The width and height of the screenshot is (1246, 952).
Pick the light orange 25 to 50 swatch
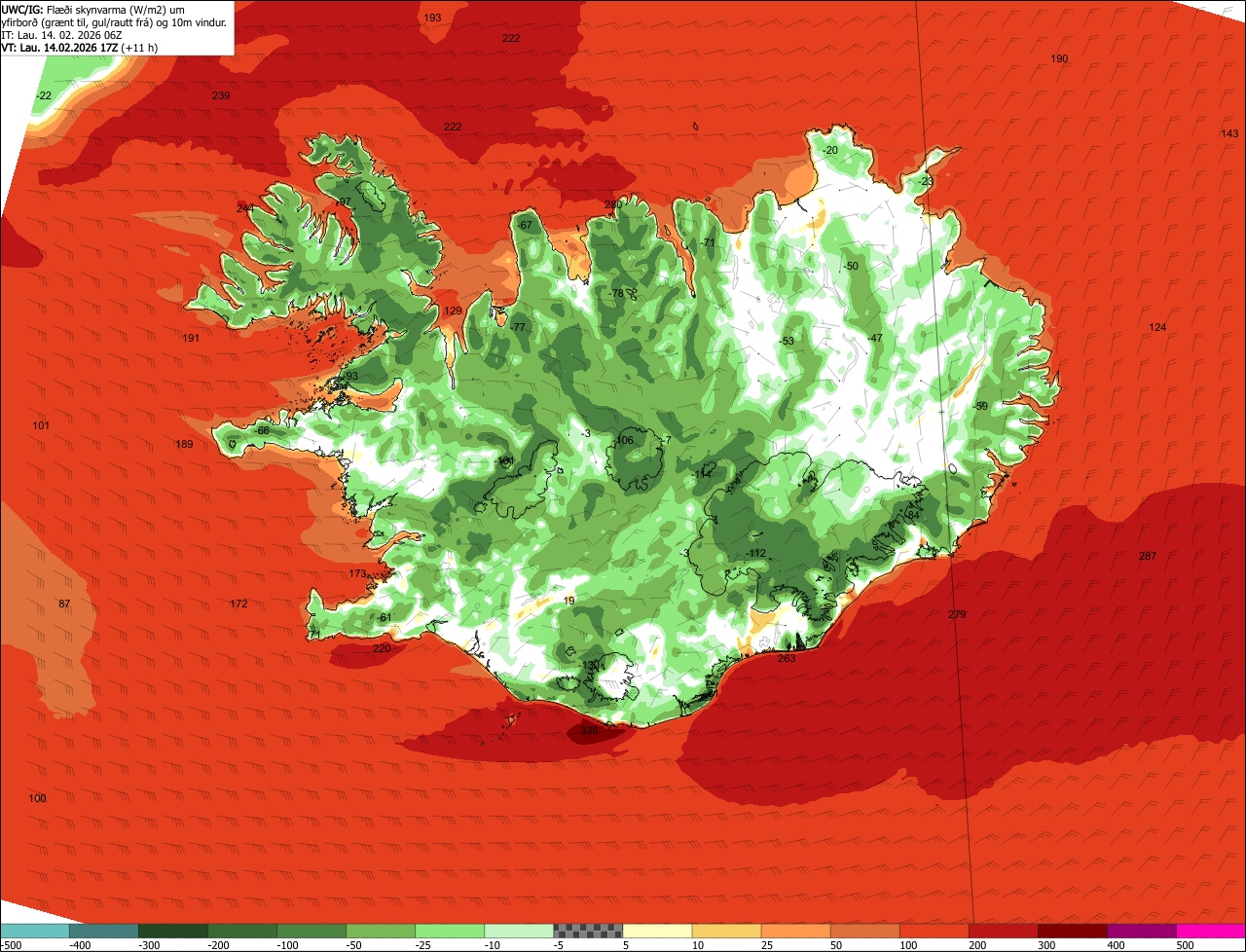click(x=794, y=931)
